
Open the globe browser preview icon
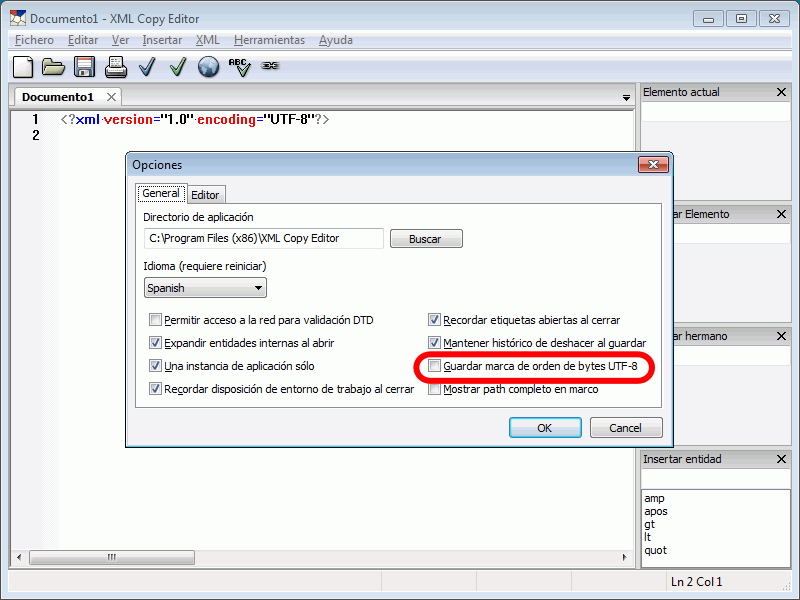coord(208,67)
